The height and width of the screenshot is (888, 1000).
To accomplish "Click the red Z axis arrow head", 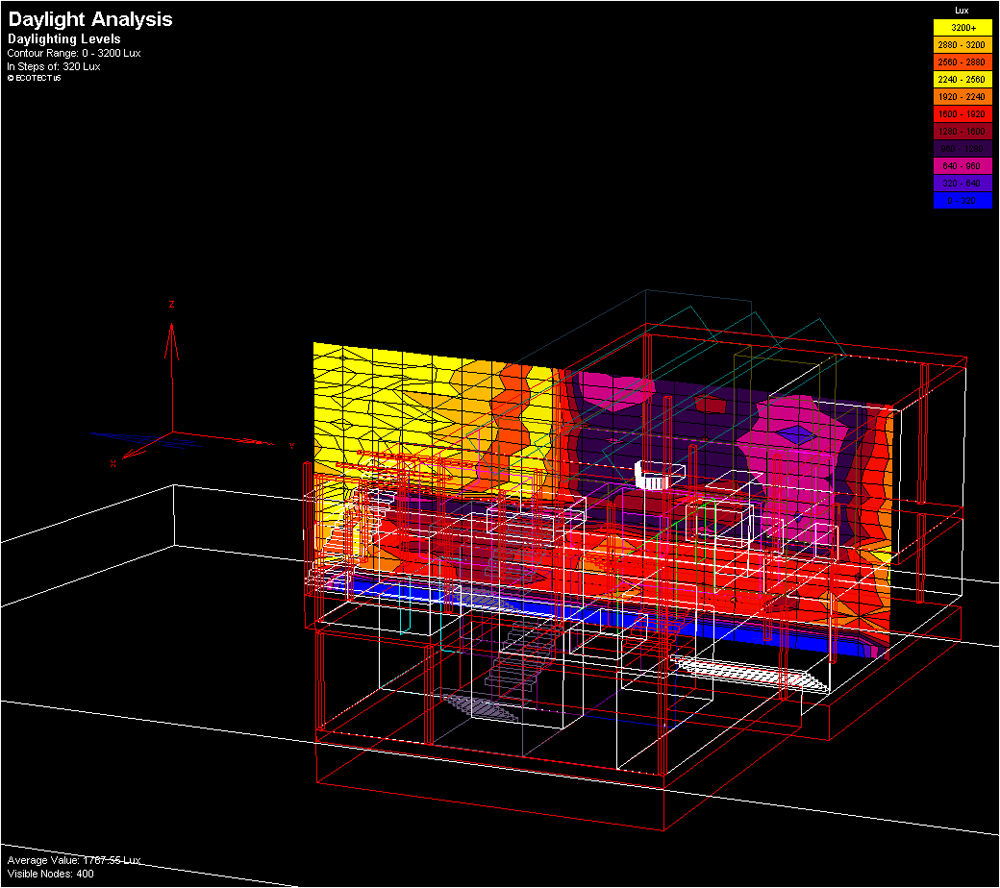I will point(171,340).
